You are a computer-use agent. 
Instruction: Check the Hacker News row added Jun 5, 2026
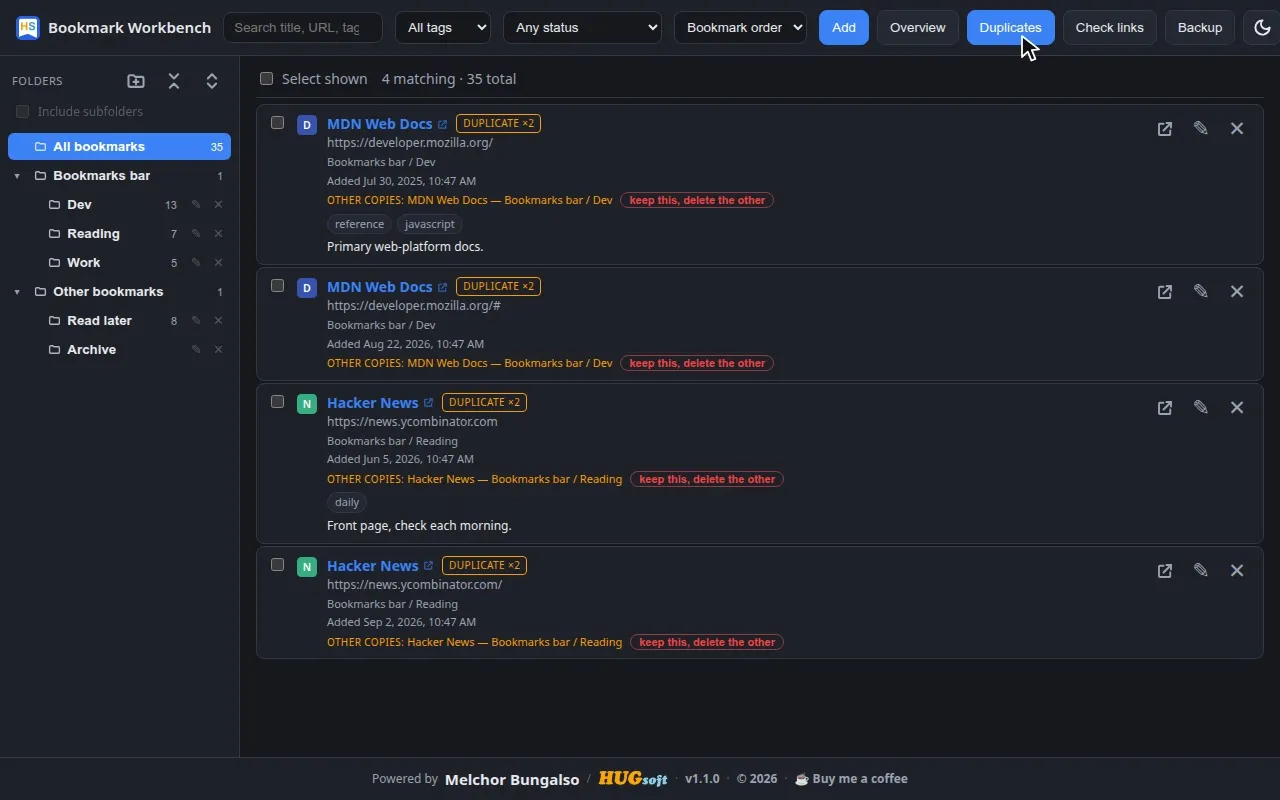coord(278,402)
